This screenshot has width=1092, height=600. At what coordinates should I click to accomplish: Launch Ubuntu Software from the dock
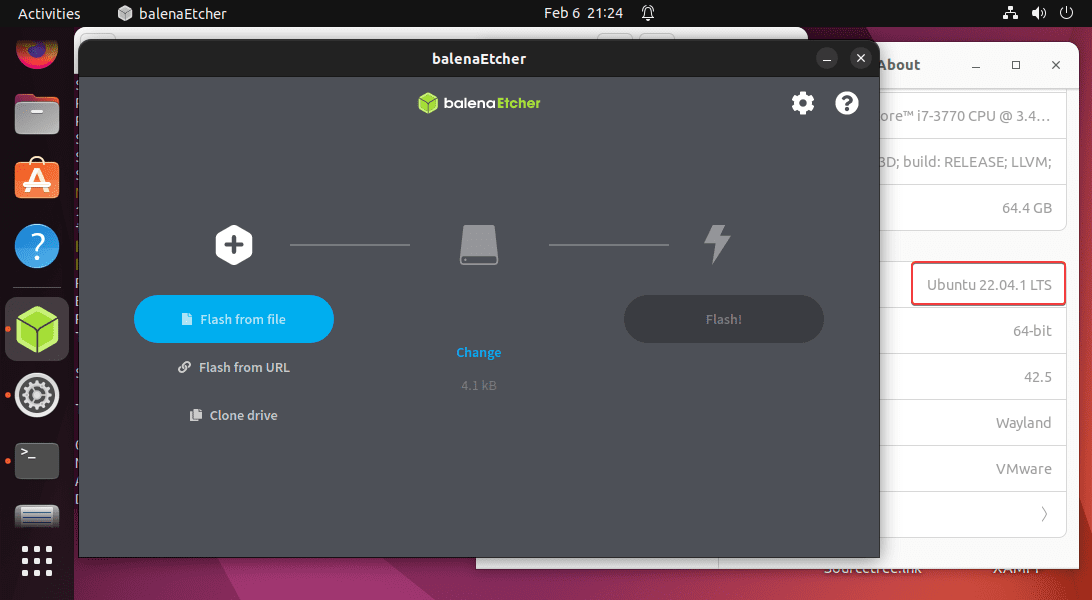click(x=37, y=179)
